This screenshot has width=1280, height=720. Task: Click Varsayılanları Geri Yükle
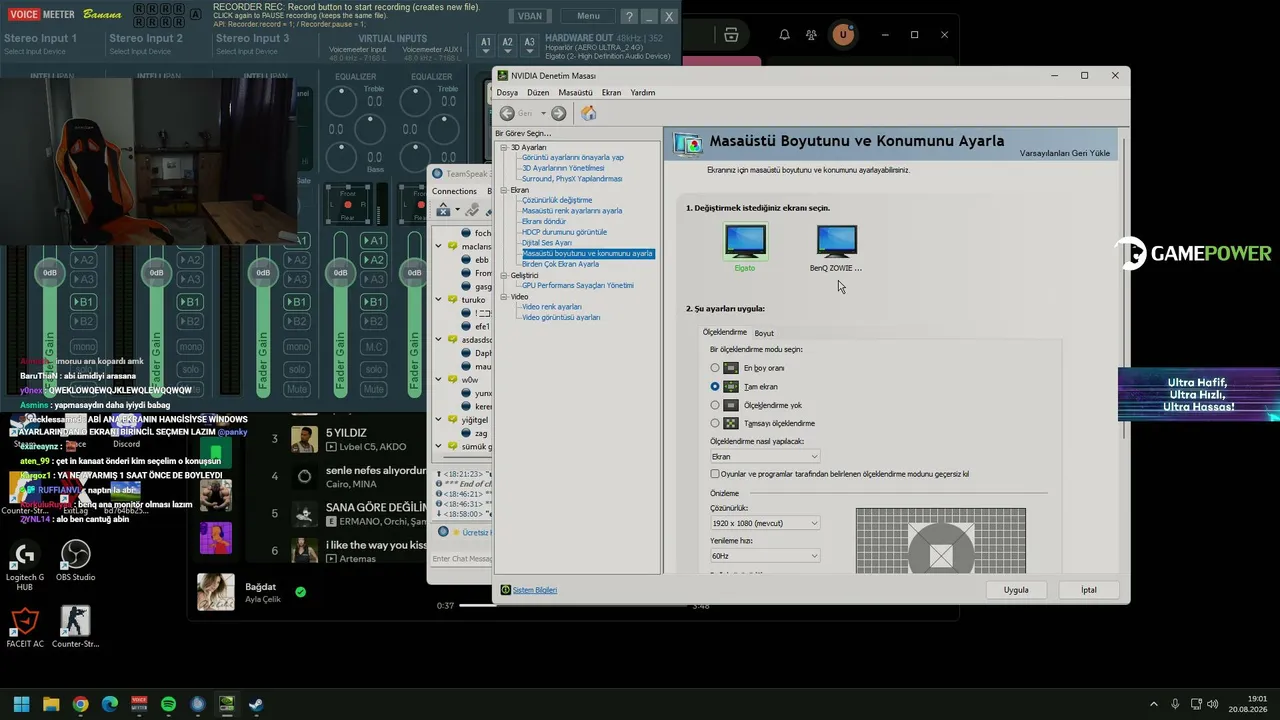coord(1065,153)
